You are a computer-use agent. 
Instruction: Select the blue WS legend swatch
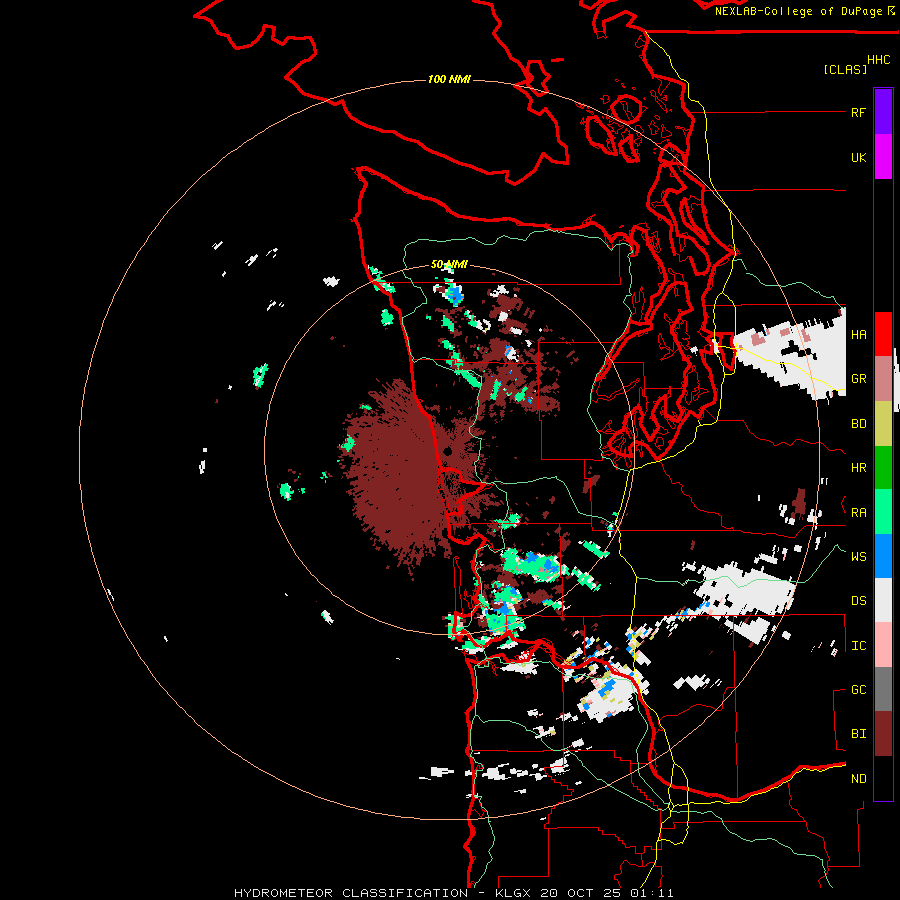coord(883,556)
